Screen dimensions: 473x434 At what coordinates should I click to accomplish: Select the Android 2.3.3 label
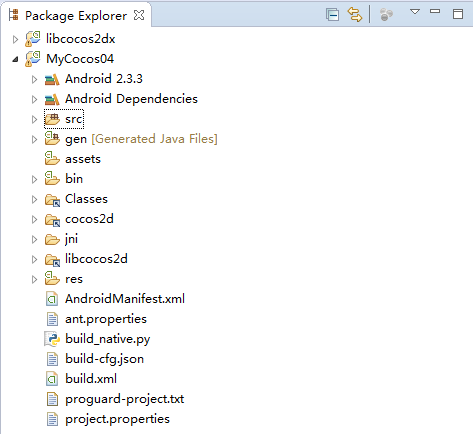tap(104, 79)
